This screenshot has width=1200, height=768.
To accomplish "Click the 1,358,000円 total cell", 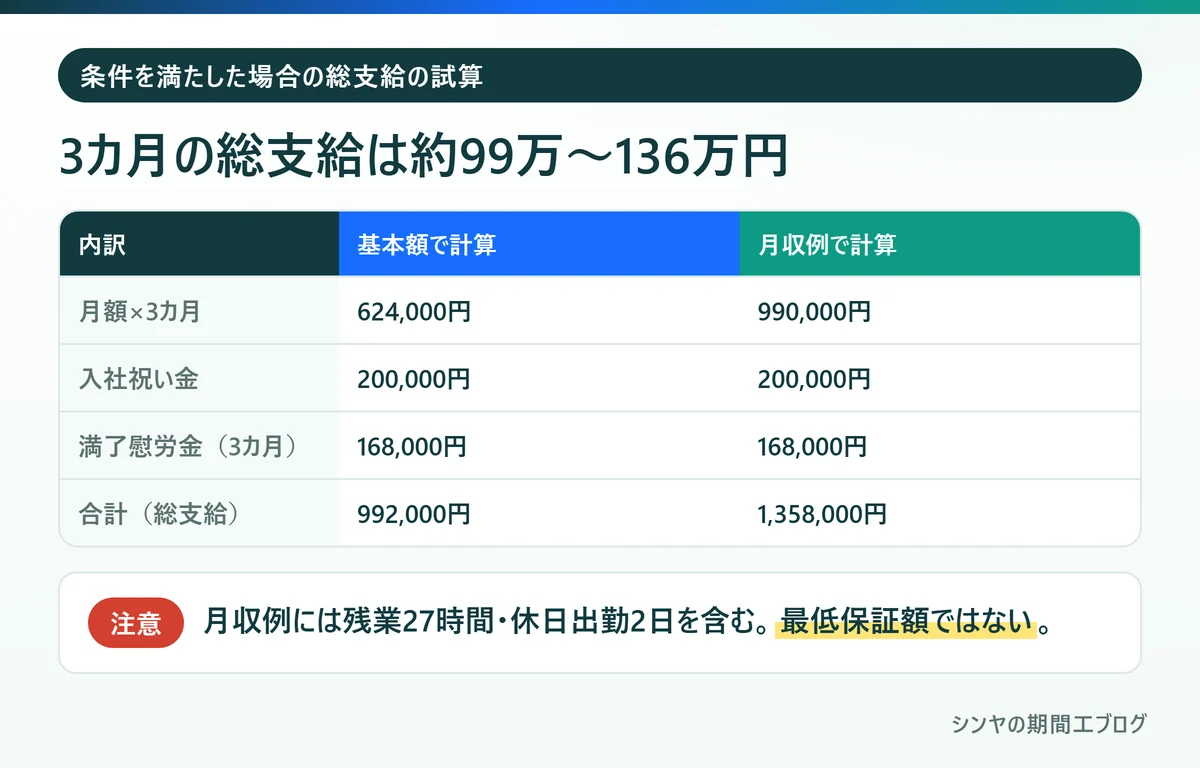I will (822, 514).
